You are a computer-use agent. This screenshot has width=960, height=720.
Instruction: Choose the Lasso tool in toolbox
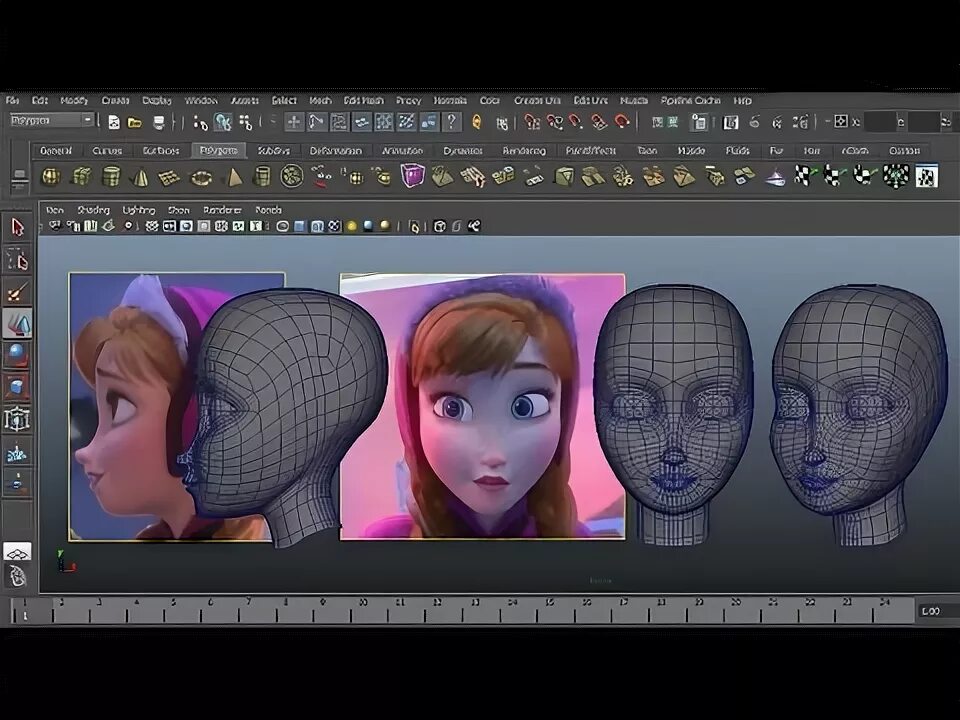click(17, 260)
